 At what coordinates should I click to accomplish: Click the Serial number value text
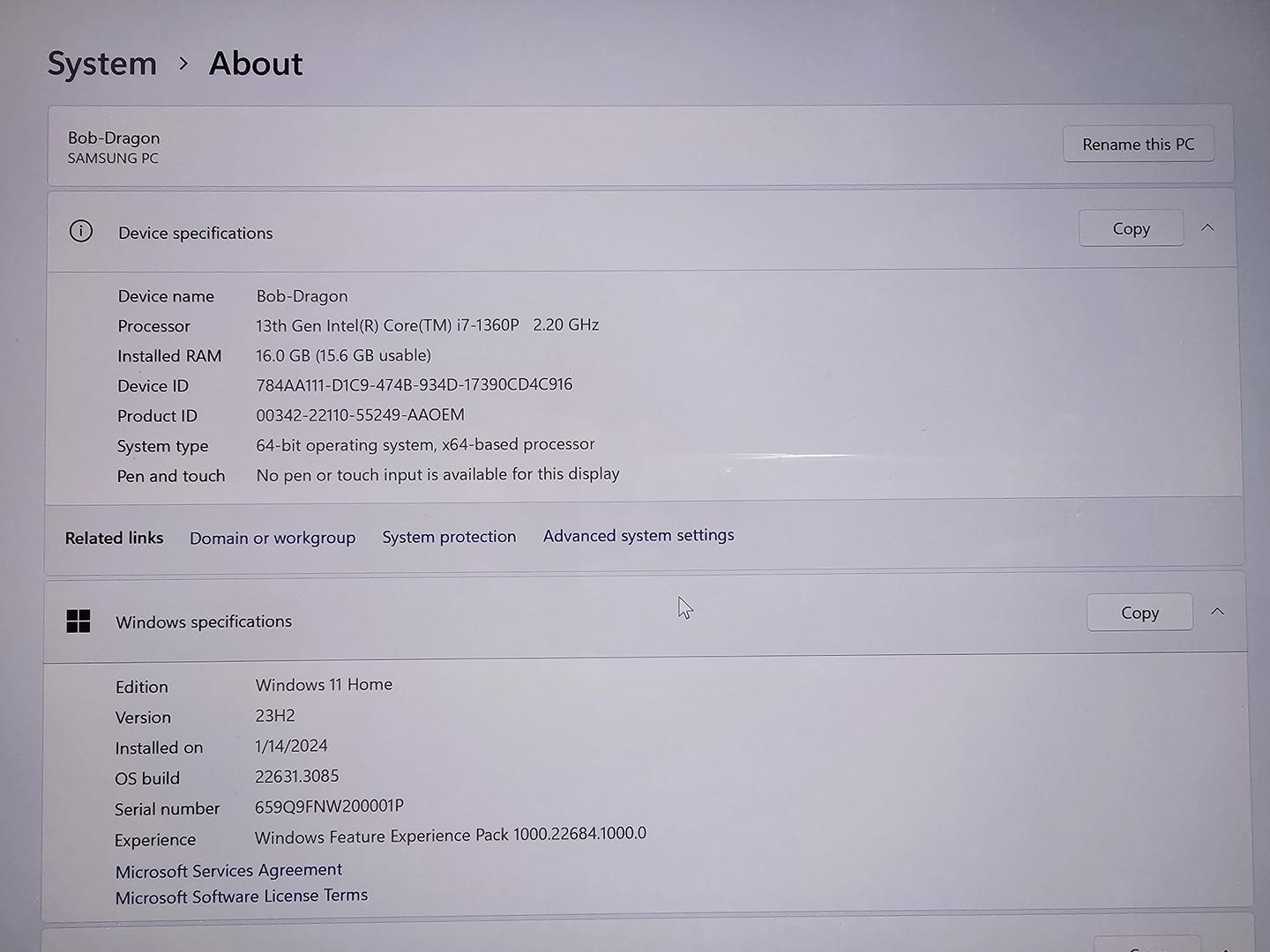pyautogui.click(x=329, y=807)
